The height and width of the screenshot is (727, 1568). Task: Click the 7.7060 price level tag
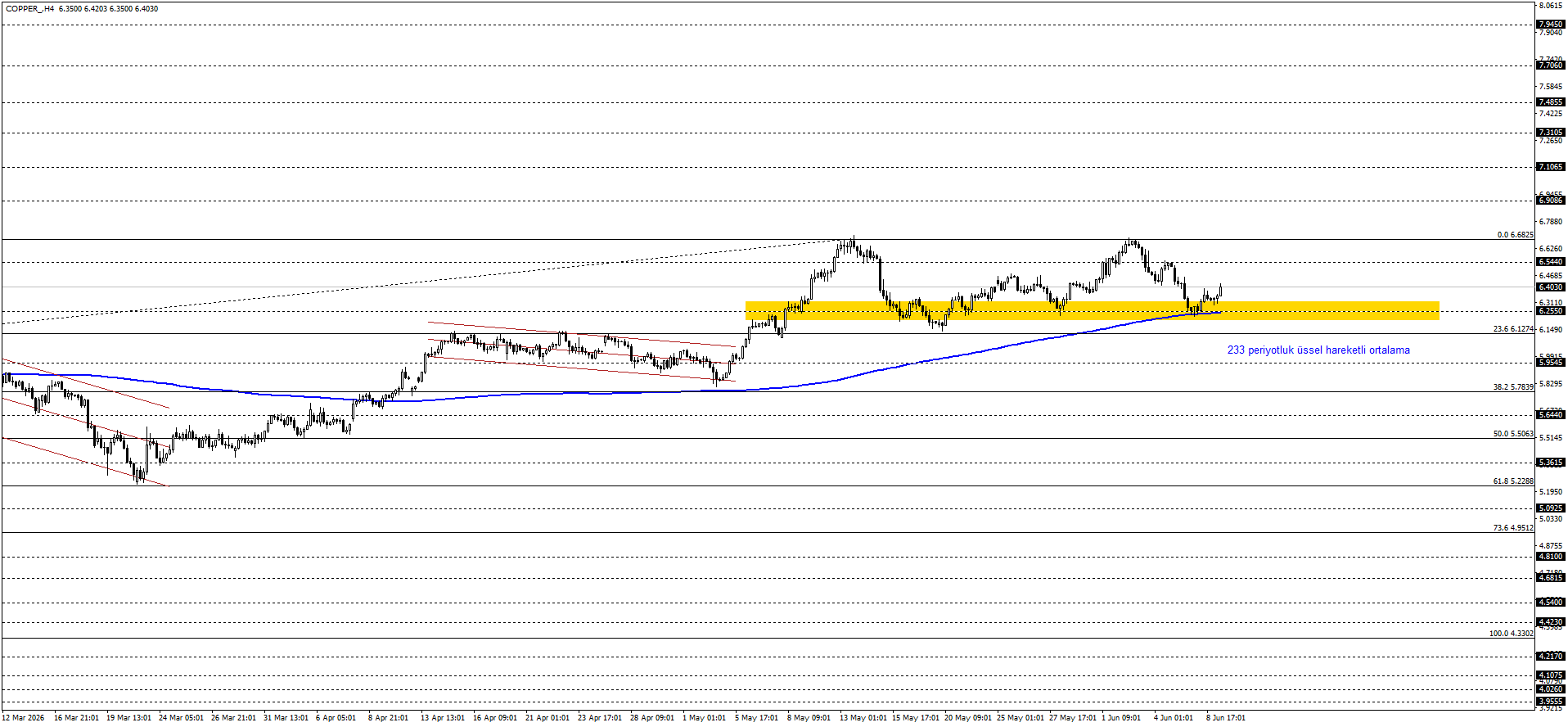1551,65
